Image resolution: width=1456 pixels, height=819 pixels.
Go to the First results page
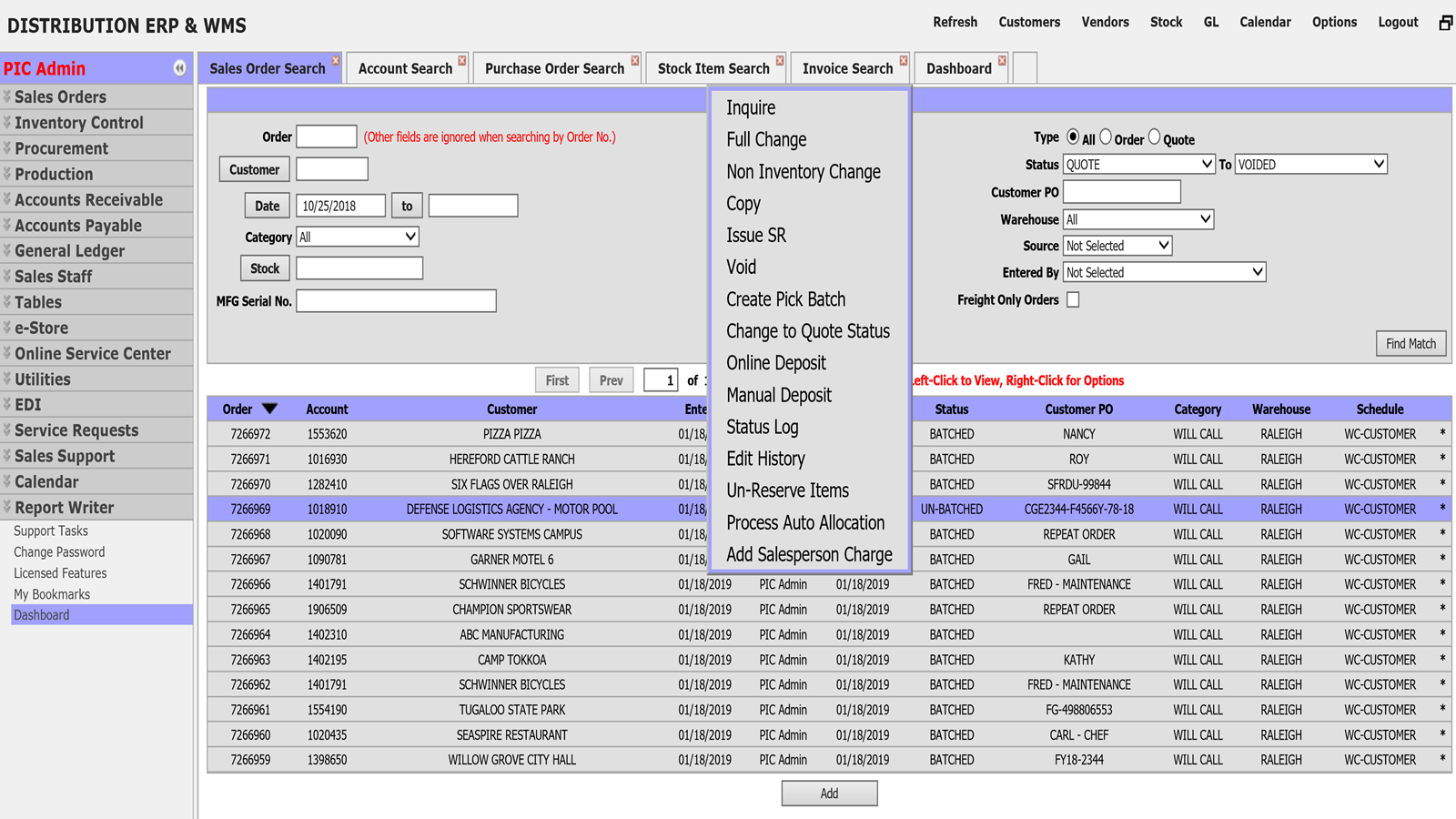coord(557,380)
